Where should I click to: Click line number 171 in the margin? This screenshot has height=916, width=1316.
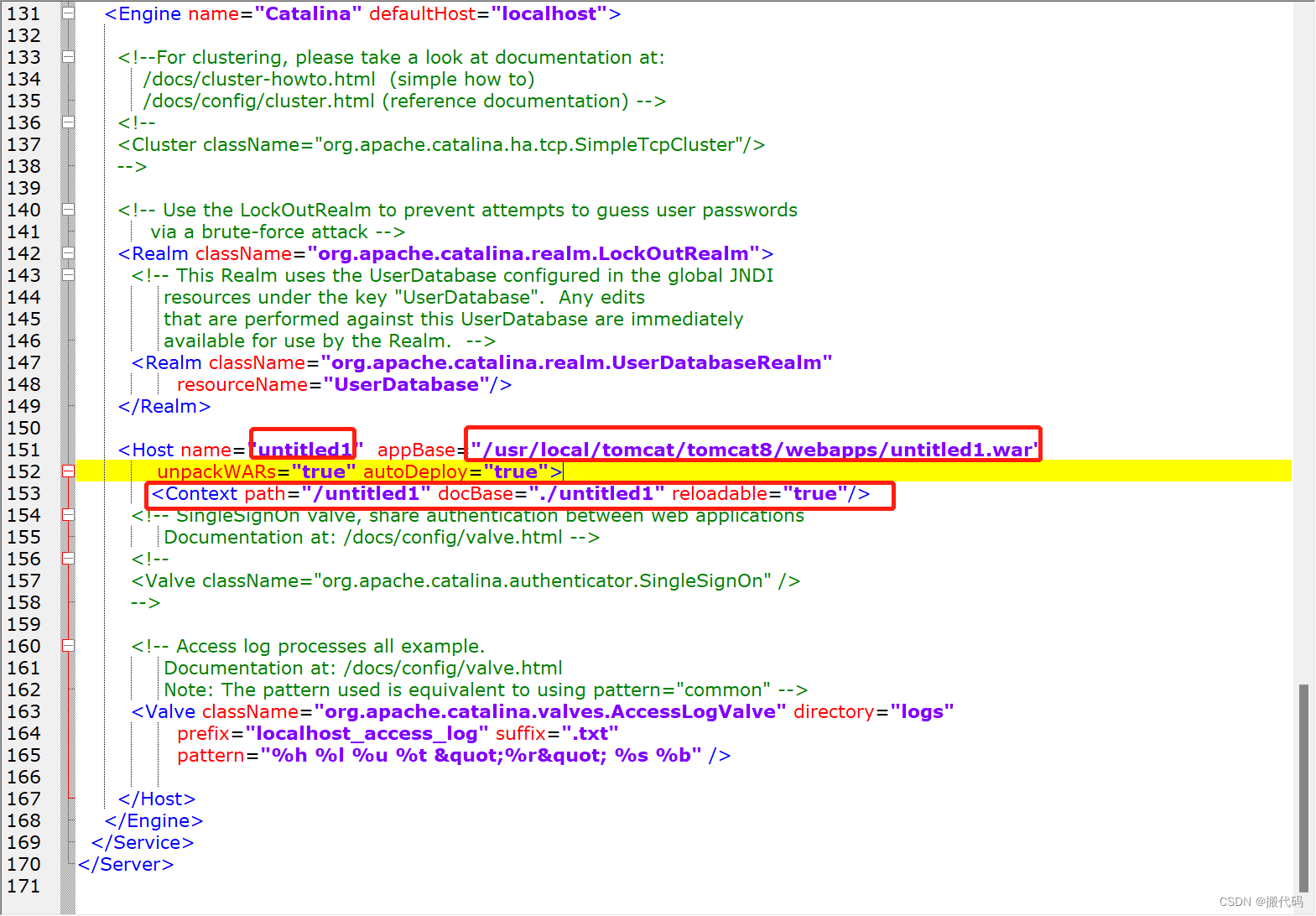click(x=23, y=886)
